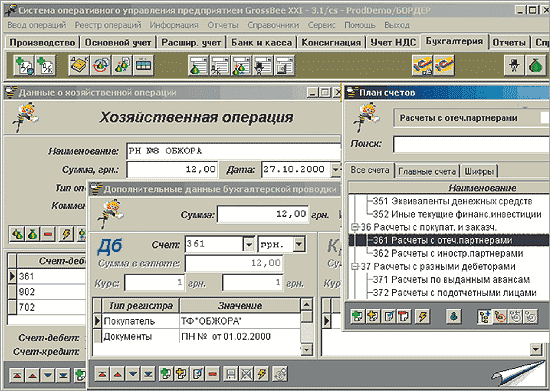The height and width of the screenshot is (391, 550).
Task: Click the Сумма, грн. field in Хозяйственная операция
Action: pos(172,170)
